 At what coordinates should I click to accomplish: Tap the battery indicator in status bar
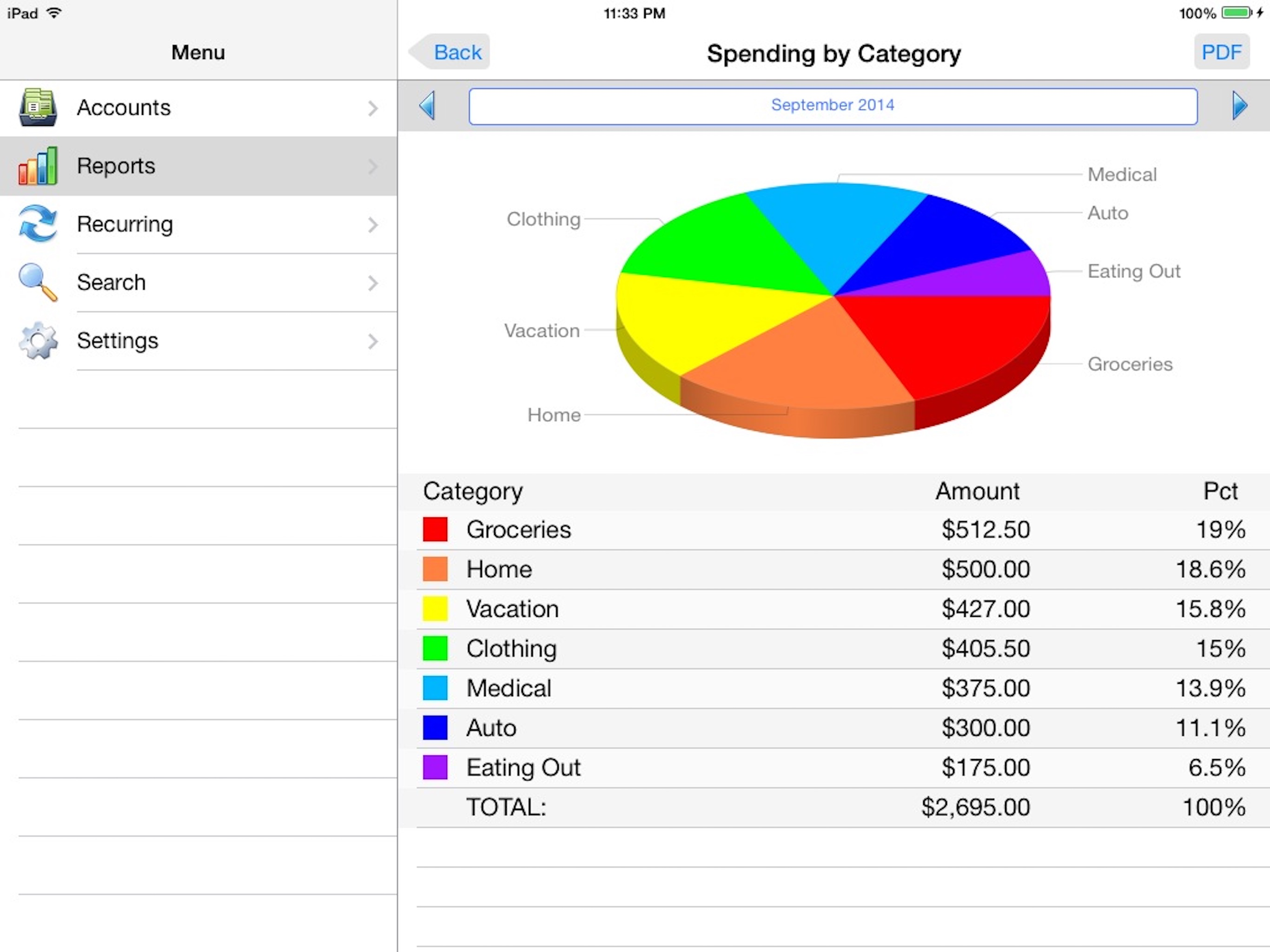[x=1236, y=13]
